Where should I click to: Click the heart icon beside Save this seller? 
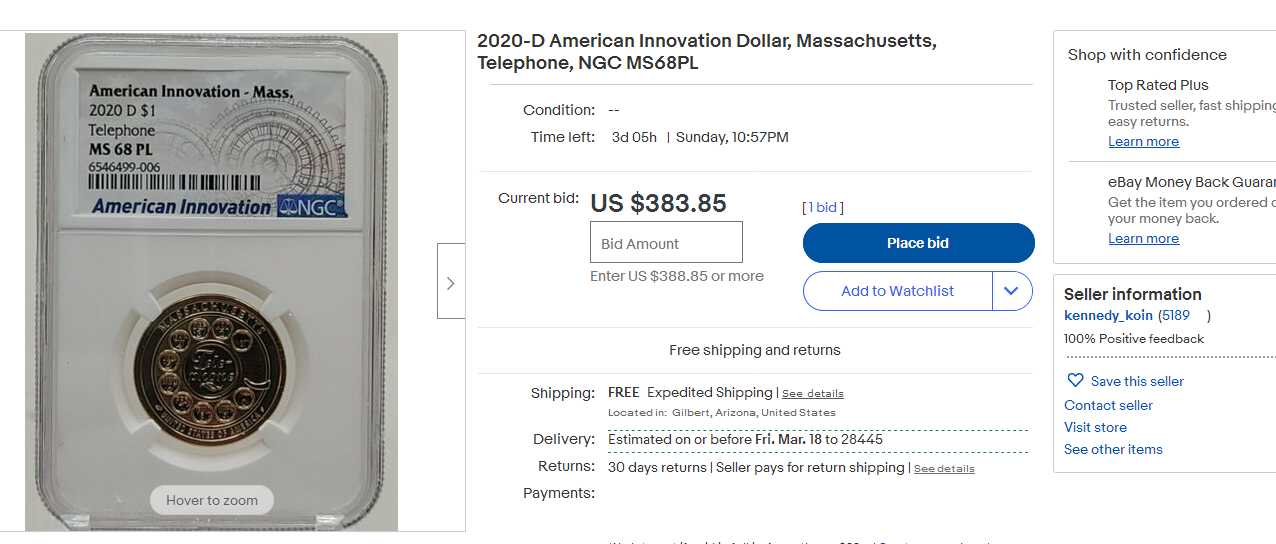pos(1075,381)
